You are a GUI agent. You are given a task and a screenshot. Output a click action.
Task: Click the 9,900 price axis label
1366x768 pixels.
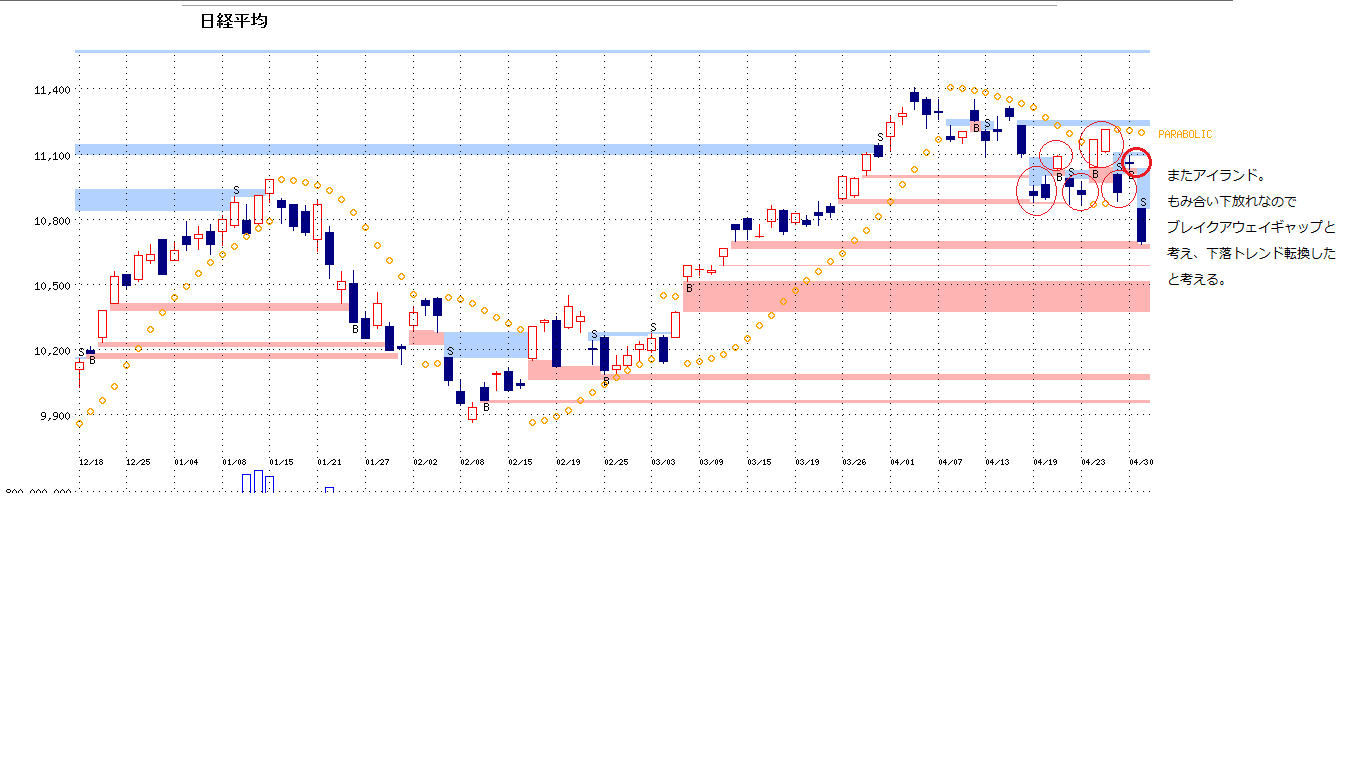coord(52,416)
